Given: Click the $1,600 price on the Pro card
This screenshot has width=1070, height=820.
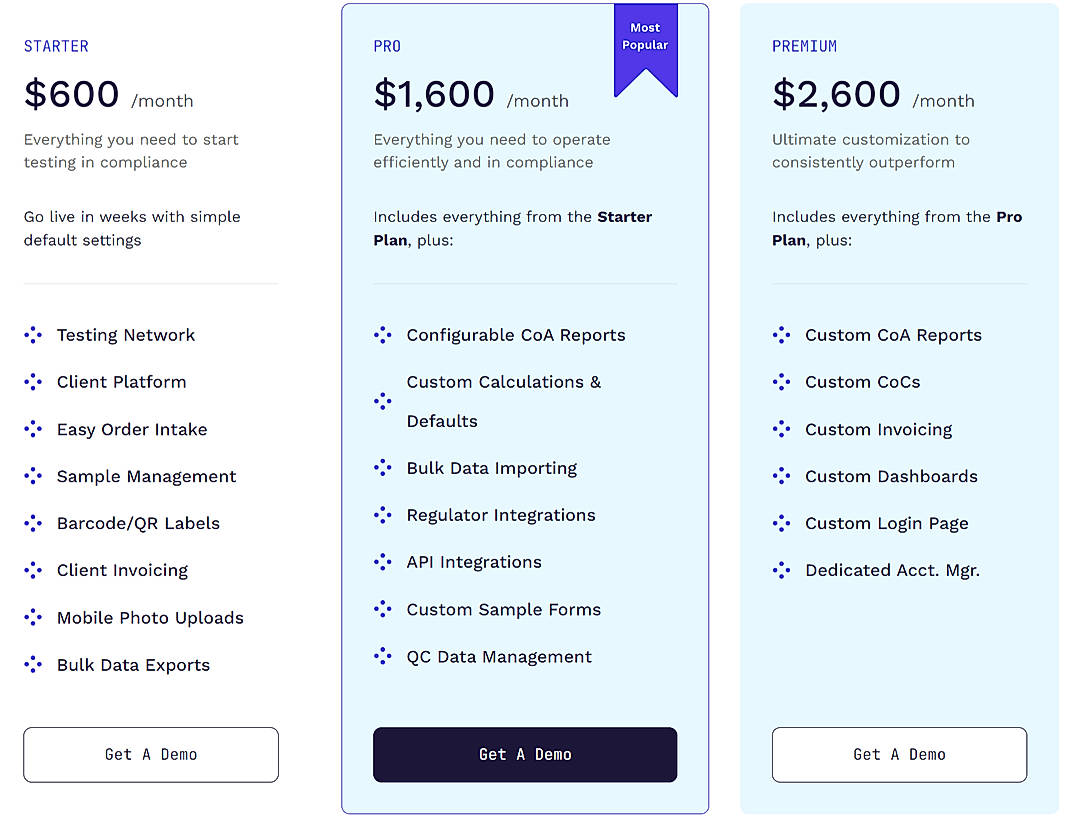Looking at the screenshot, I should point(433,94).
